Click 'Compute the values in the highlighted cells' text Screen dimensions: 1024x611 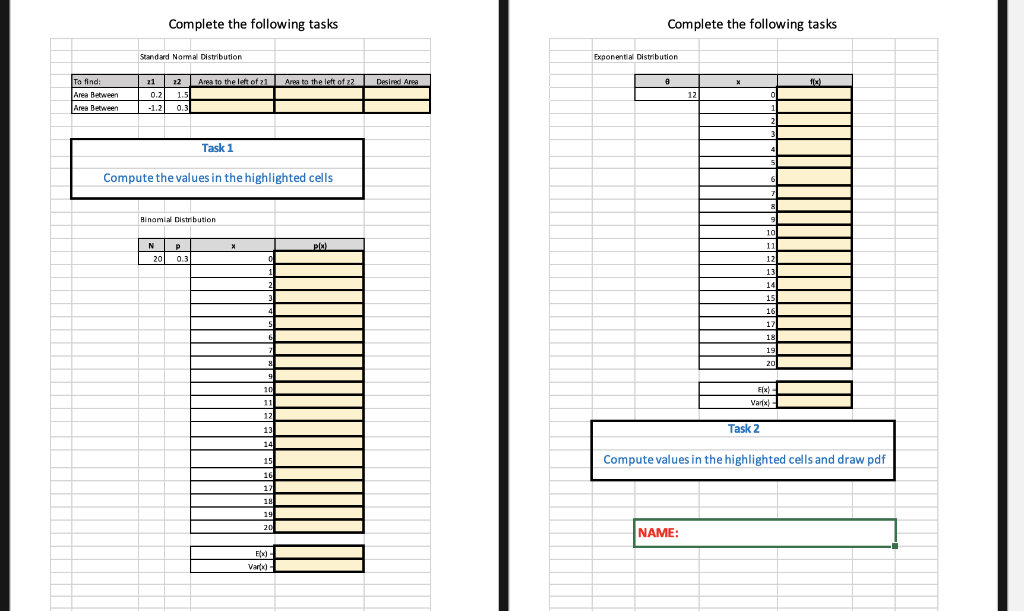tap(217, 178)
